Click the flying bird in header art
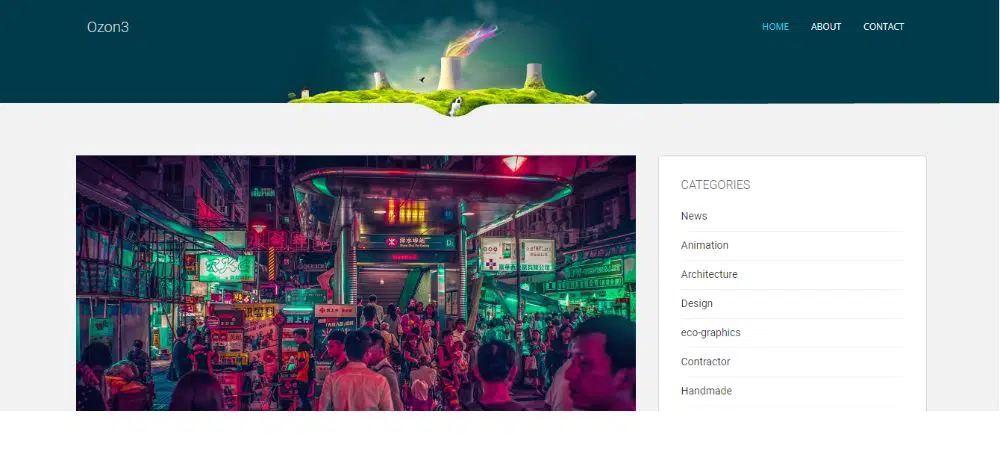 click(422, 78)
